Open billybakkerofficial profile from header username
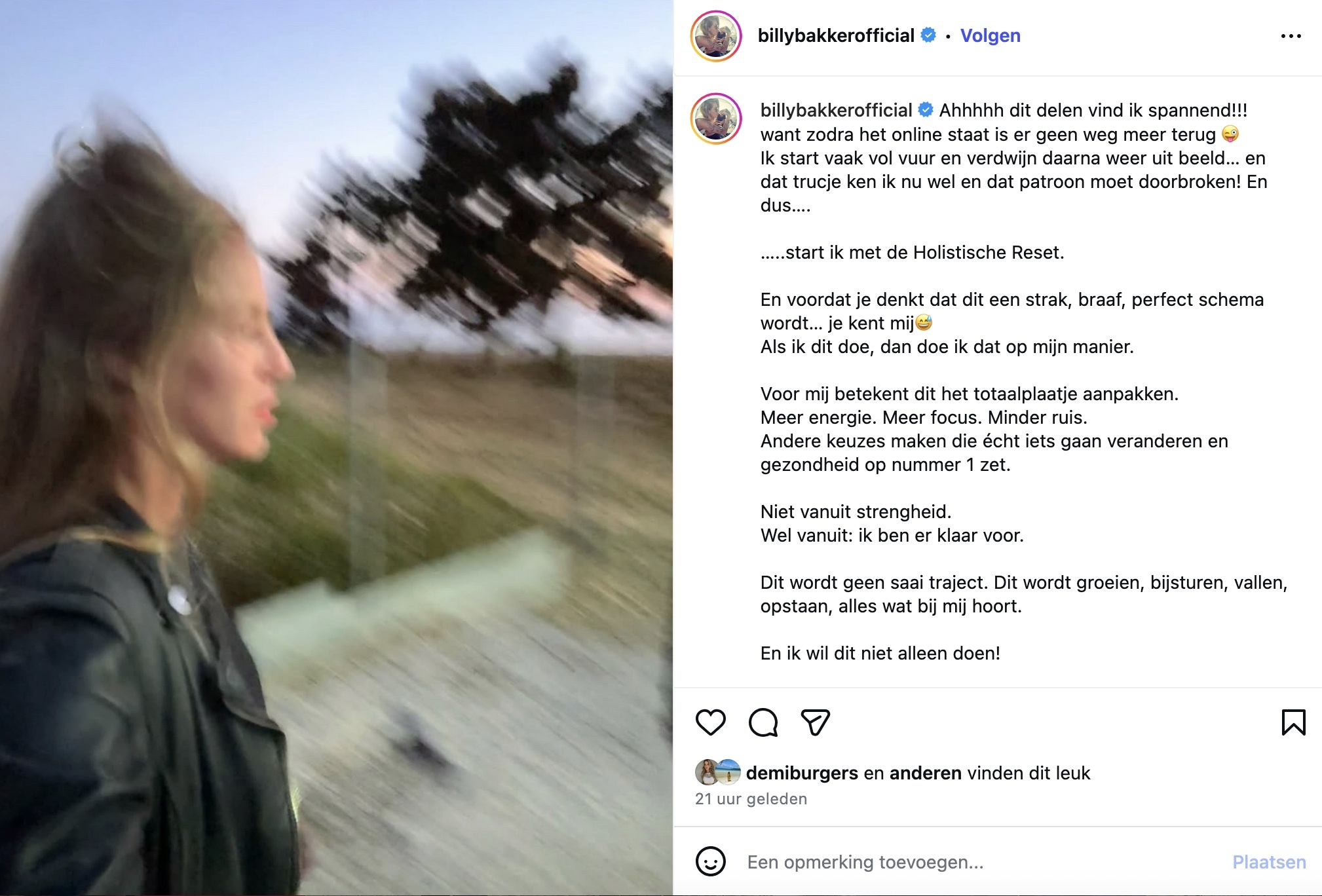Viewport: 1322px width, 896px height. click(x=836, y=35)
